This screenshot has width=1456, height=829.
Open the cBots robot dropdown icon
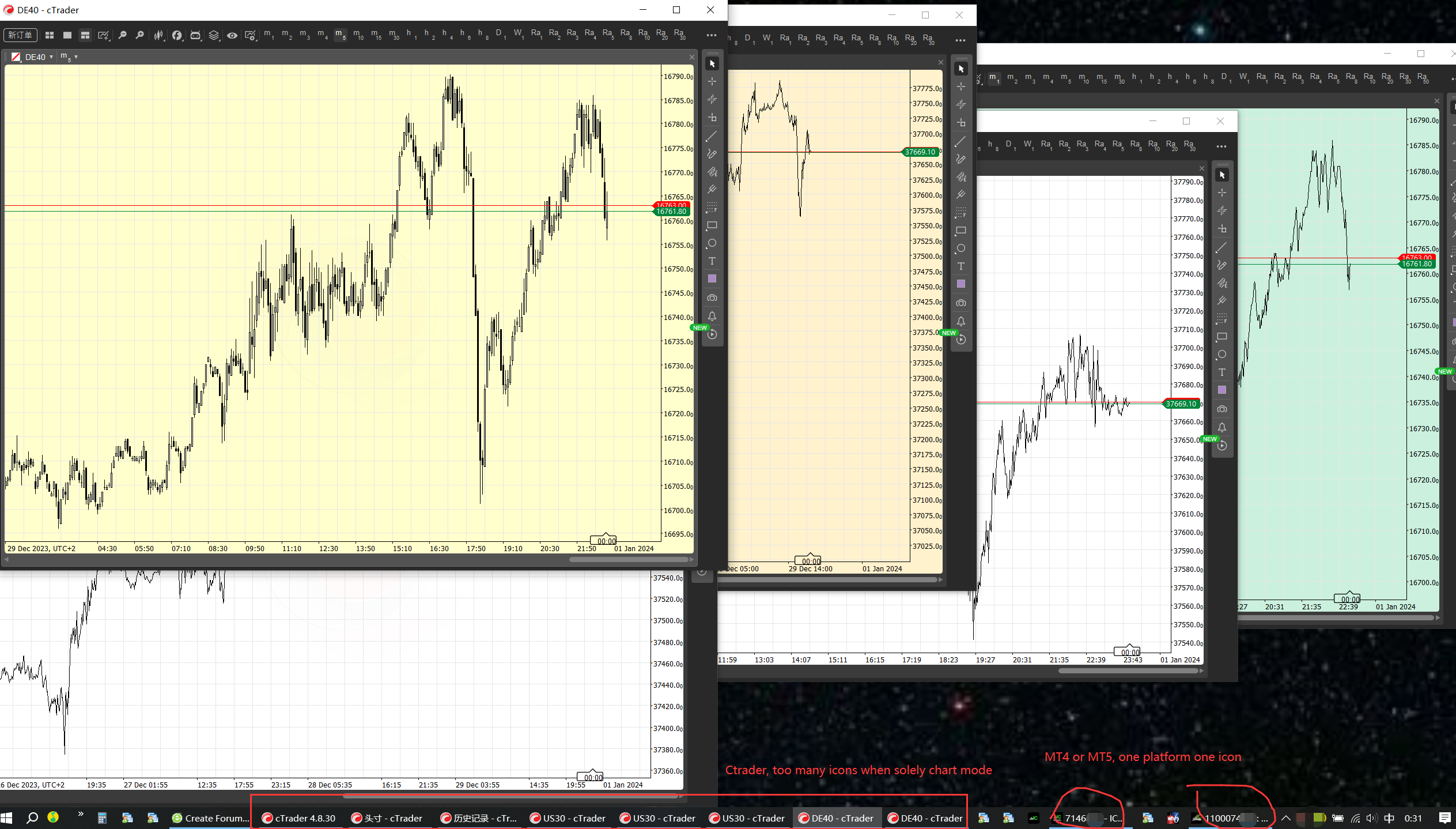pyautogui.click(x=195, y=35)
